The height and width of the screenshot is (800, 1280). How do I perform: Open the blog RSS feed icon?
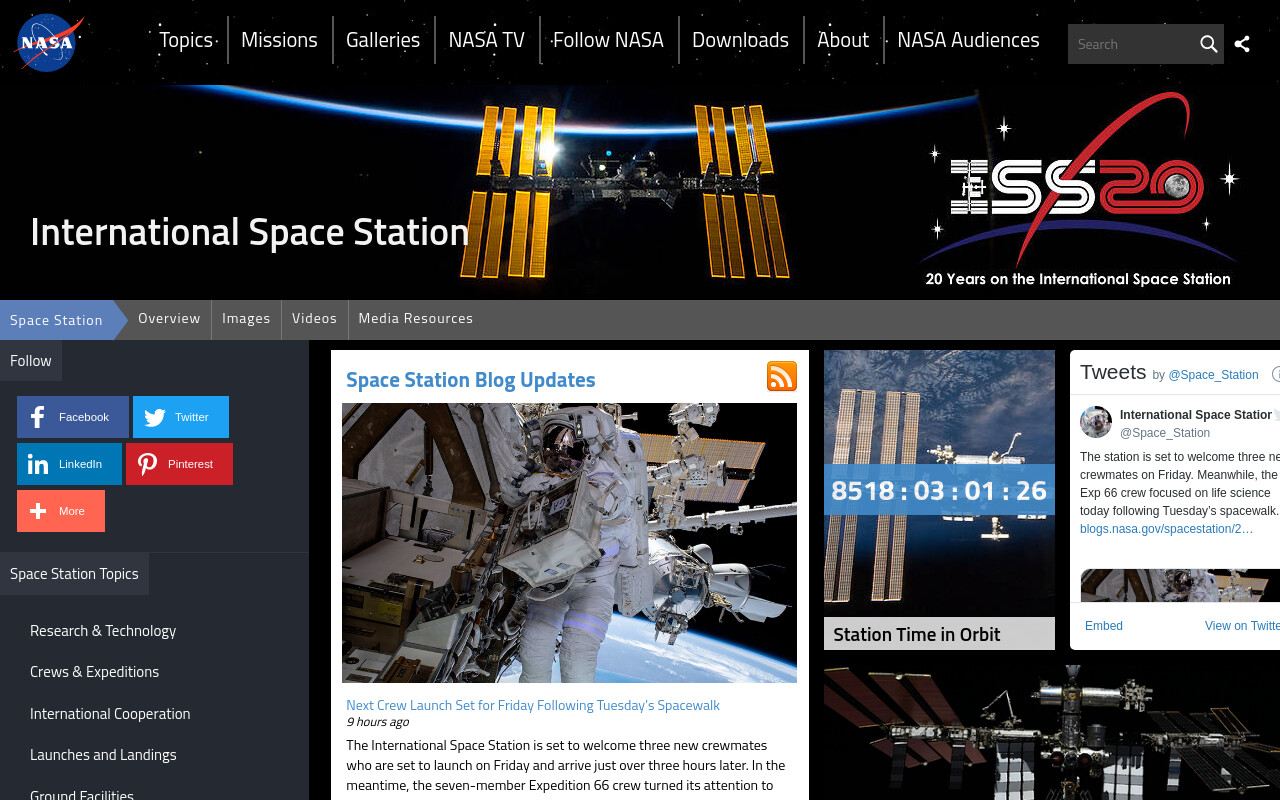pos(782,376)
